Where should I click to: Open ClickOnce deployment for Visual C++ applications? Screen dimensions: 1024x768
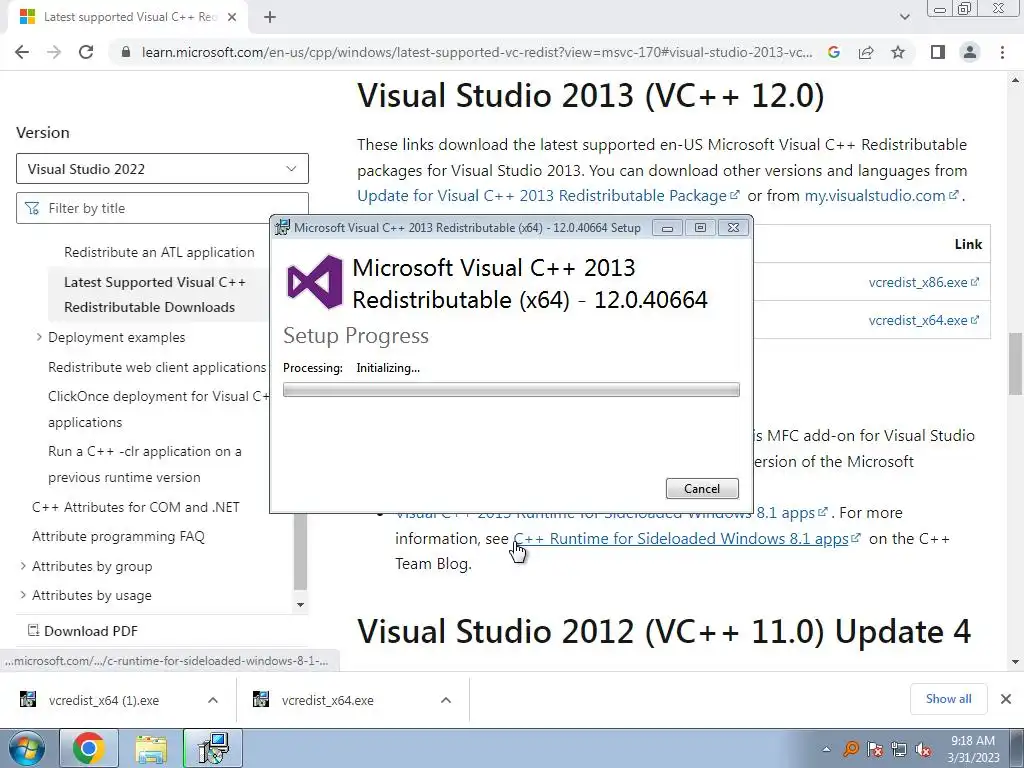click(x=158, y=409)
